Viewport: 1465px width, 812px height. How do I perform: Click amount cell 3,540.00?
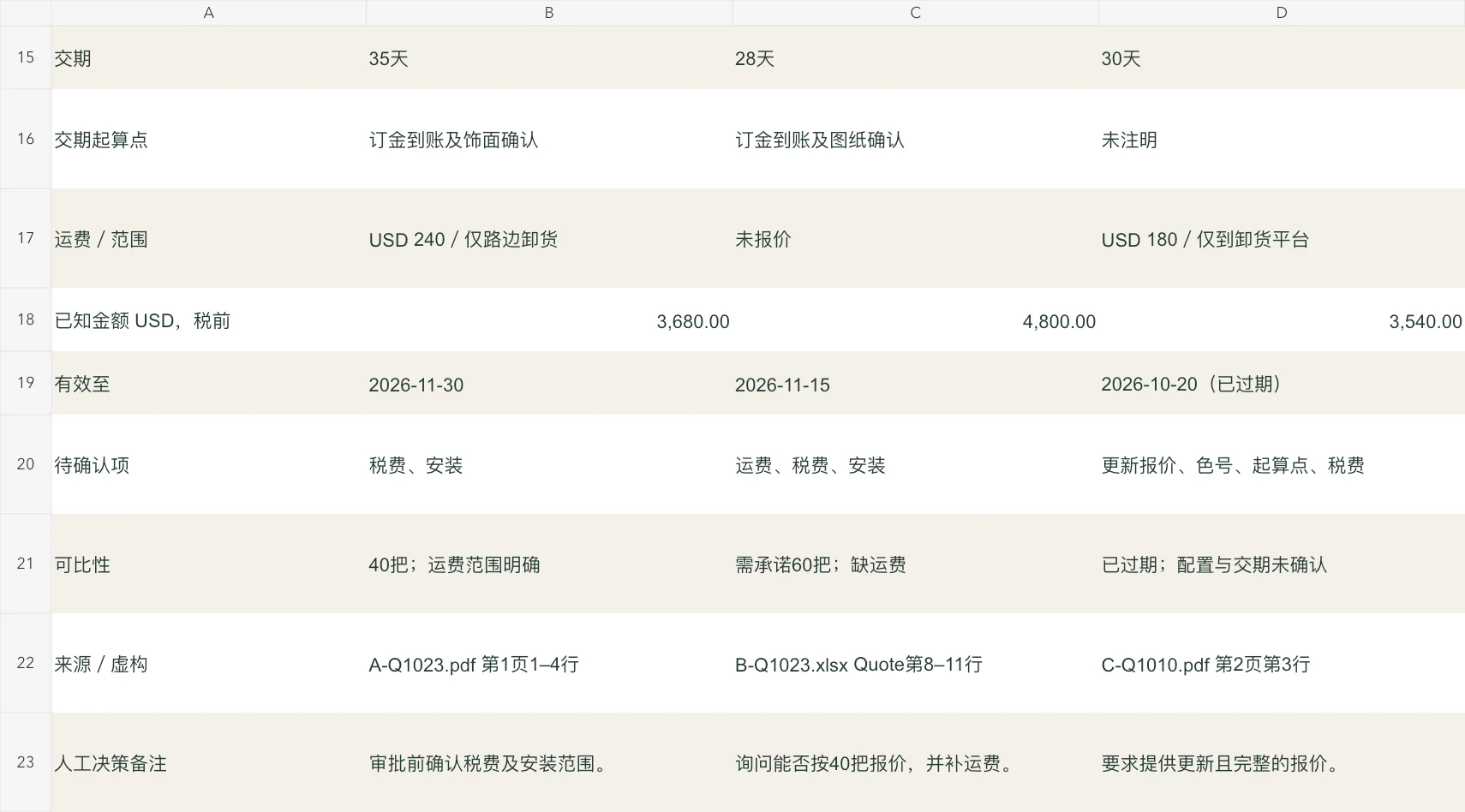1282,319
